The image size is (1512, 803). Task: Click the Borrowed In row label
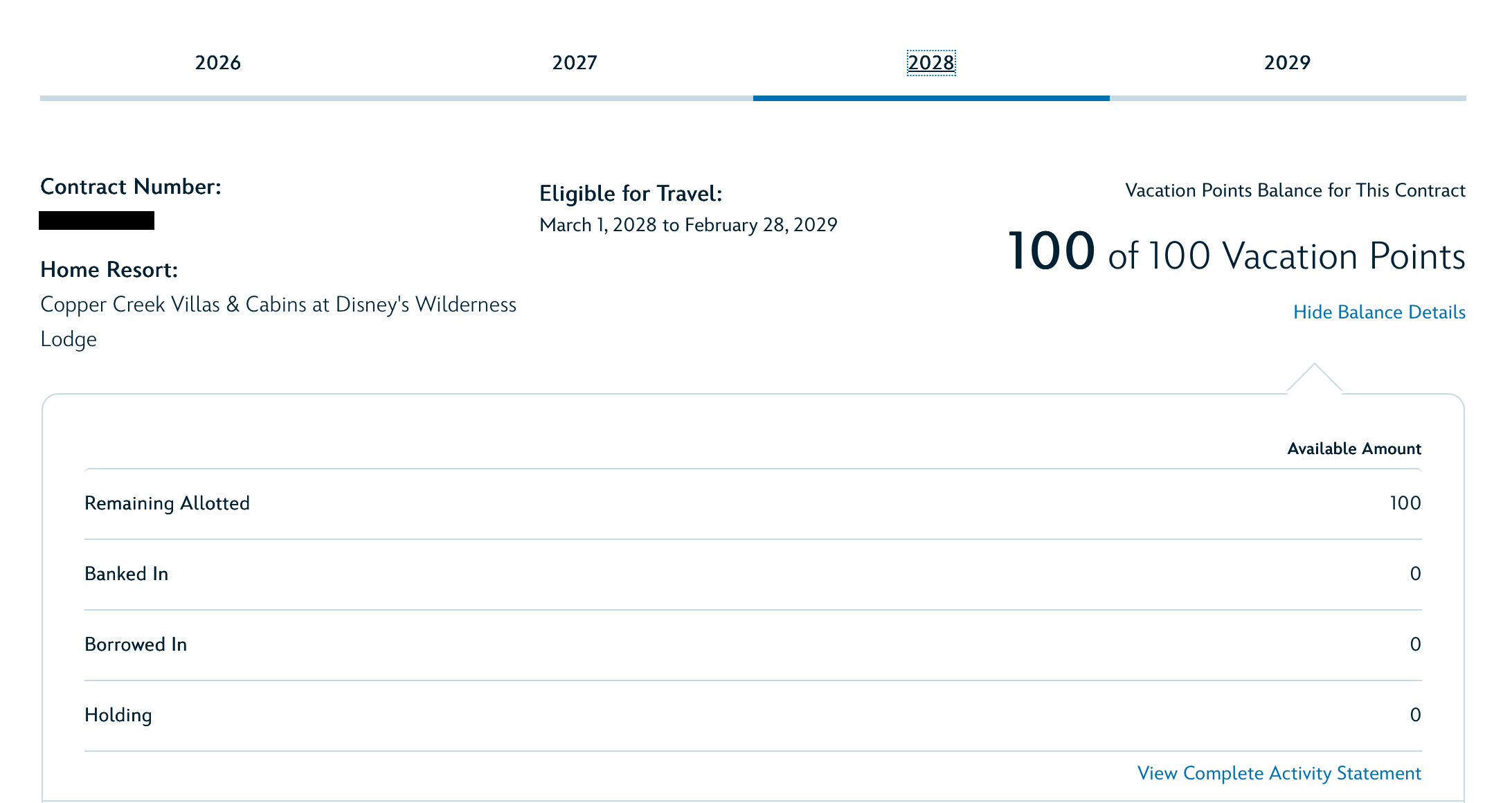coord(136,644)
